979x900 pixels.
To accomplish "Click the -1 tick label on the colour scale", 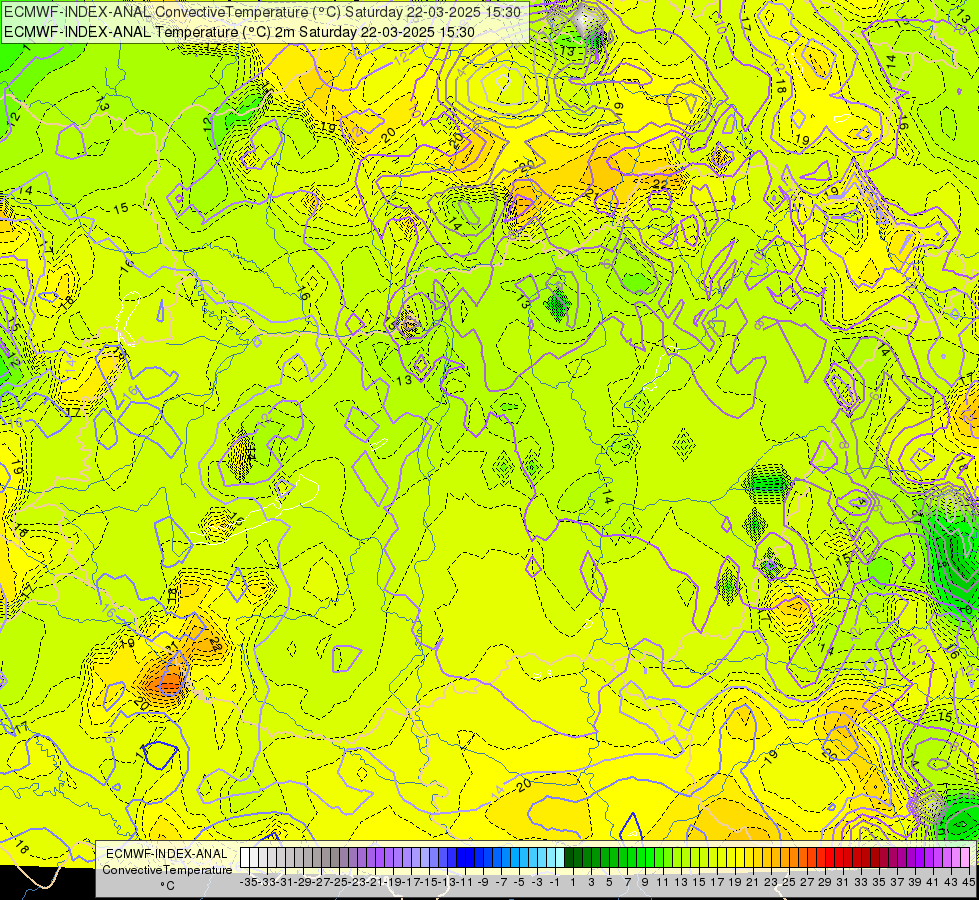I will click(x=555, y=882).
